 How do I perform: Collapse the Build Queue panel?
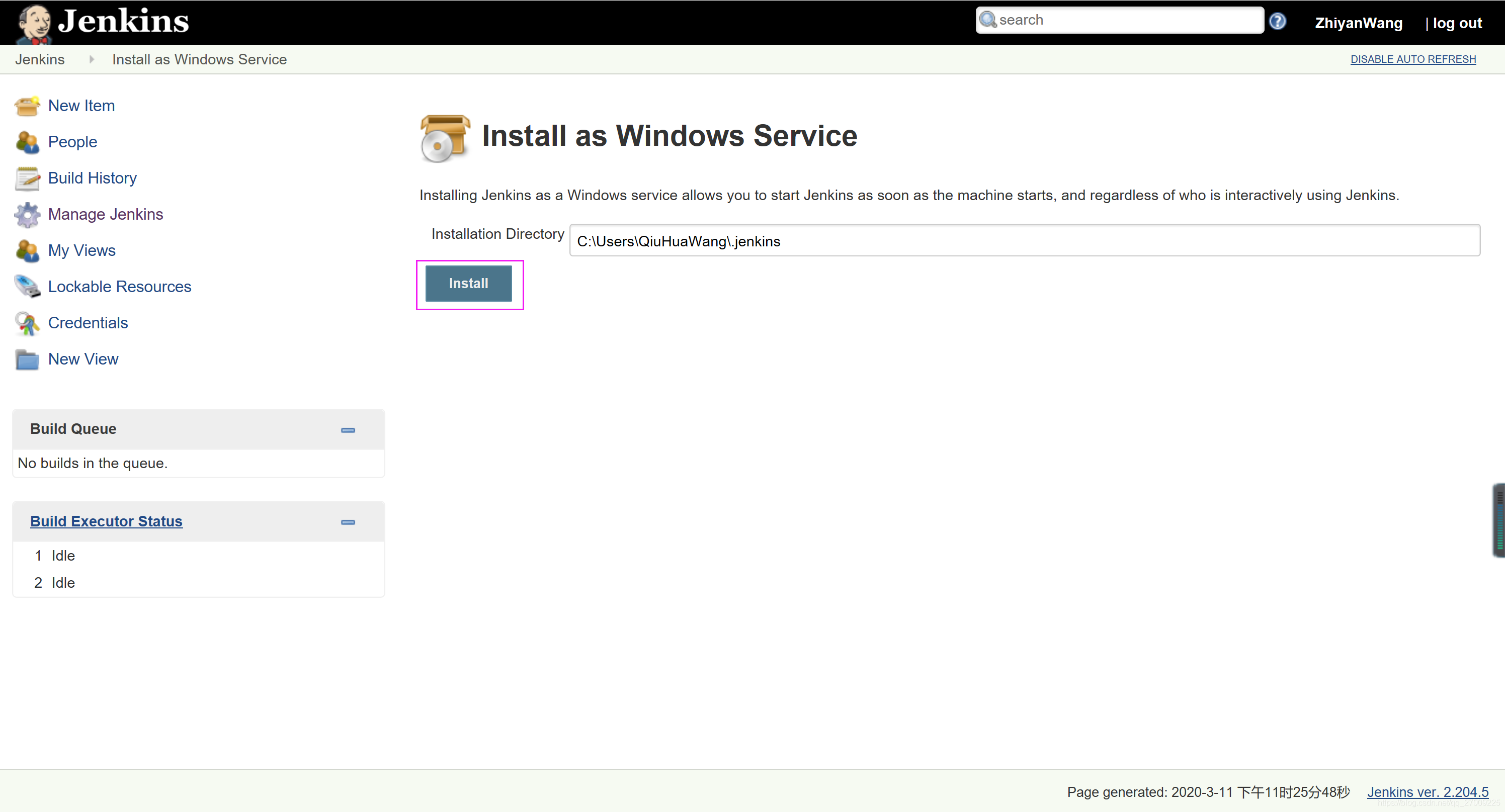pyautogui.click(x=348, y=430)
